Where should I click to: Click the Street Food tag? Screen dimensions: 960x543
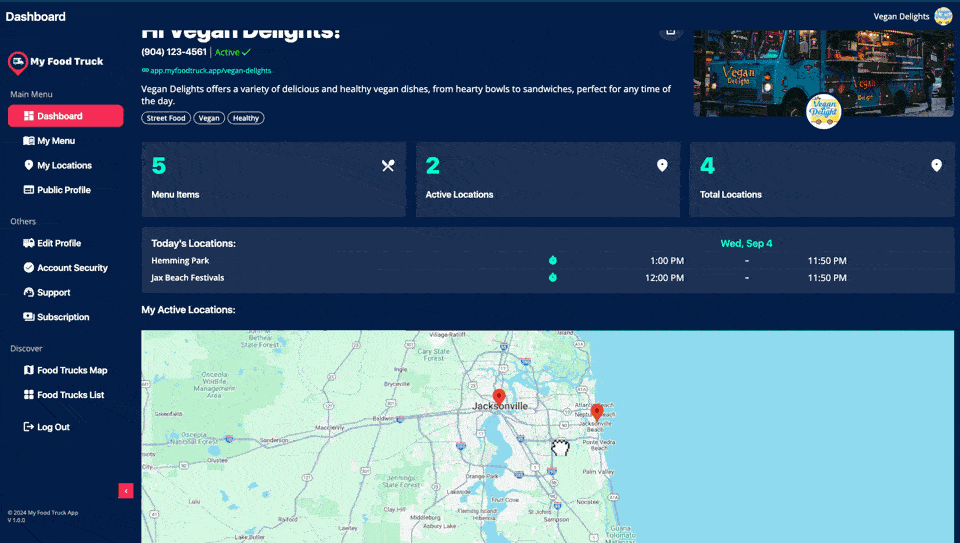(x=166, y=118)
